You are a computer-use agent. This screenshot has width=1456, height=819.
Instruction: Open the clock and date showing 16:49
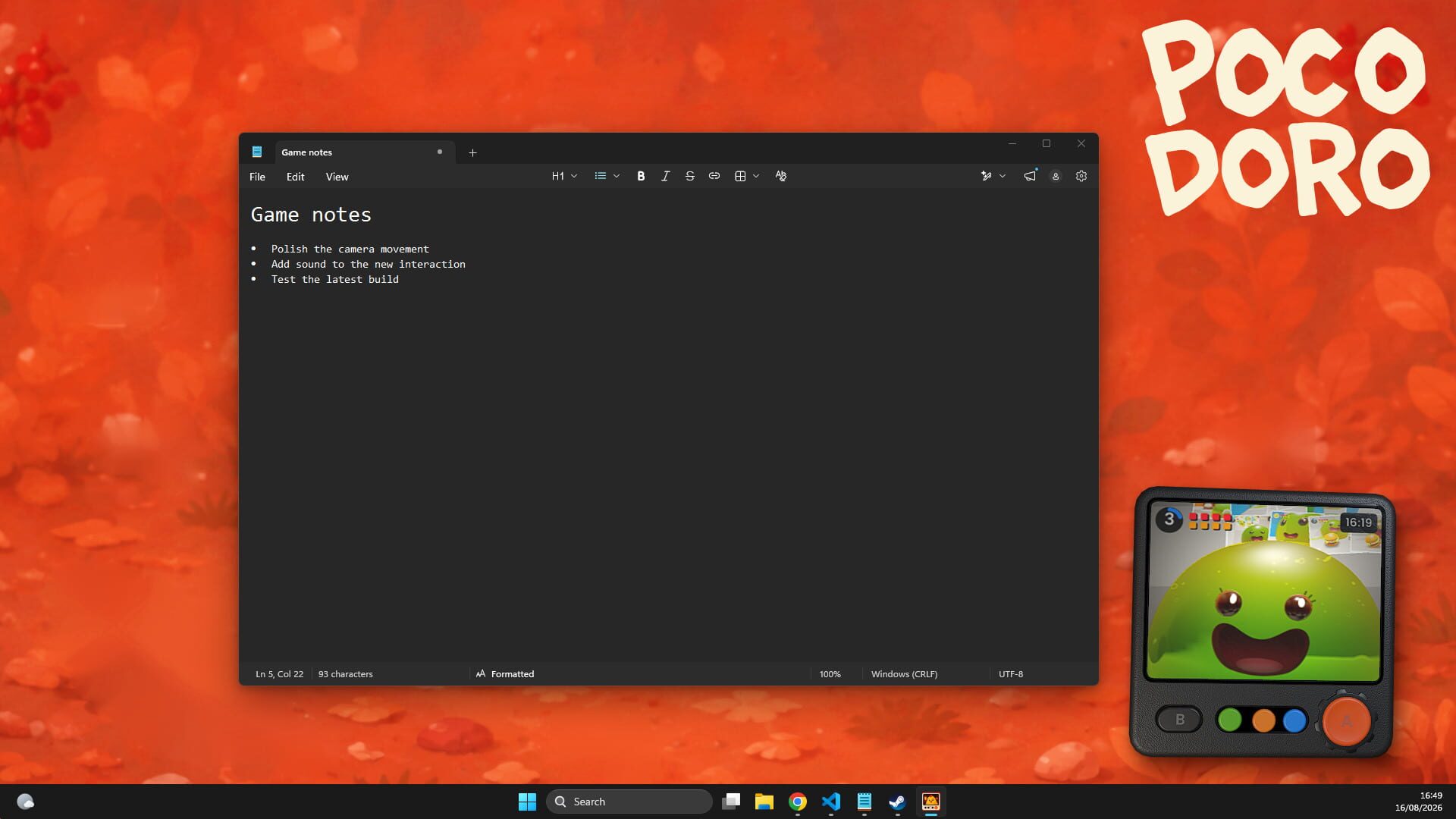click(1418, 802)
